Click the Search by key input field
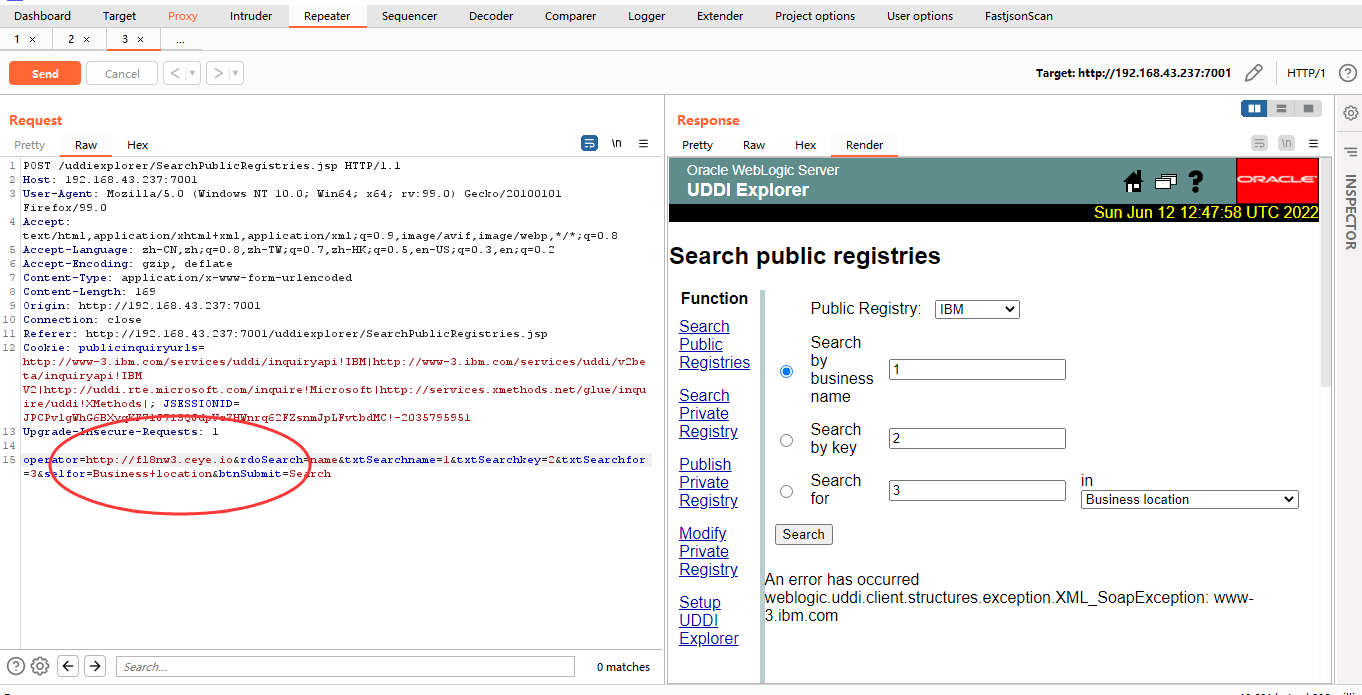1362x695 pixels. [x=977, y=438]
